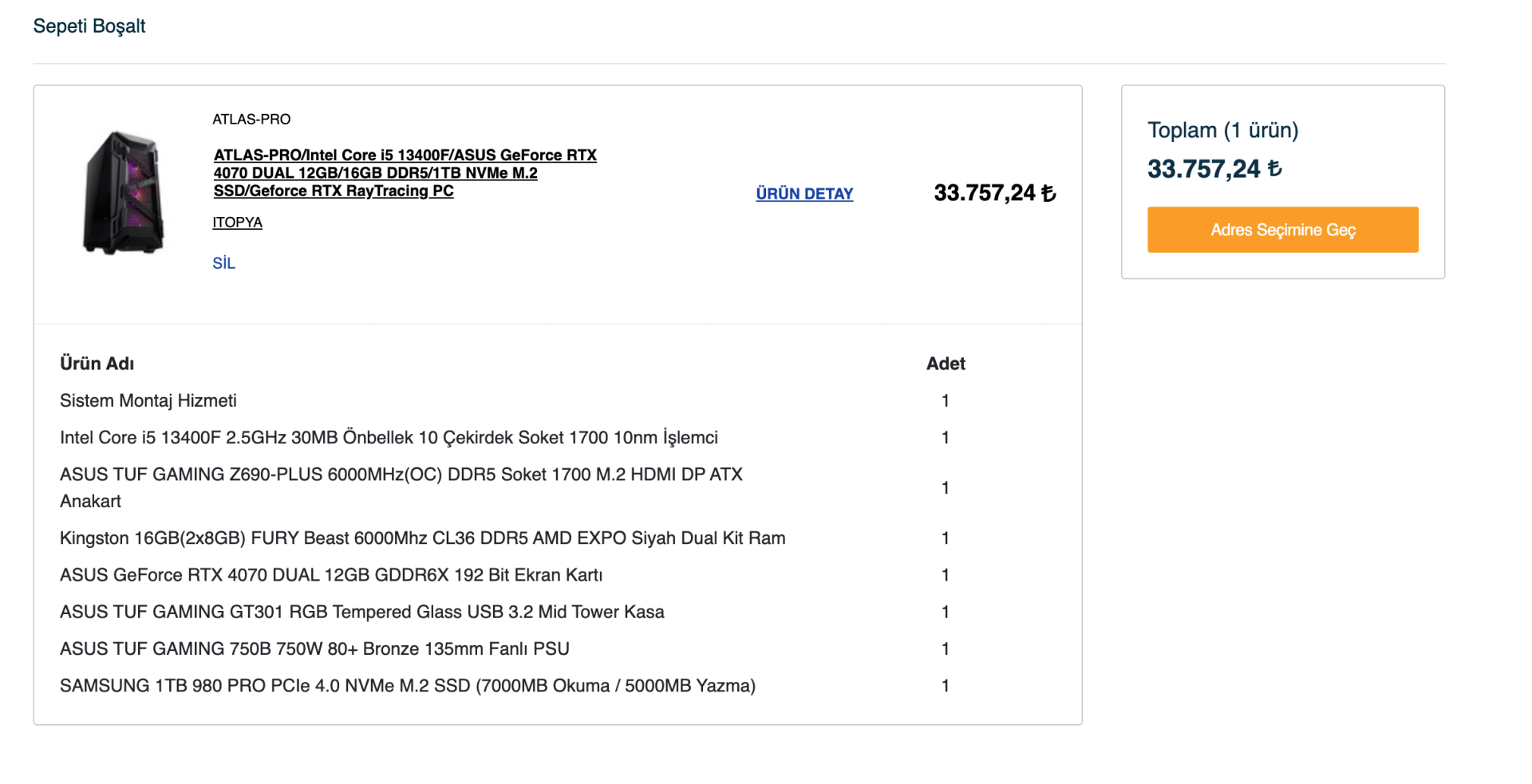Click the Adet column header

pyautogui.click(x=946, y=364)
